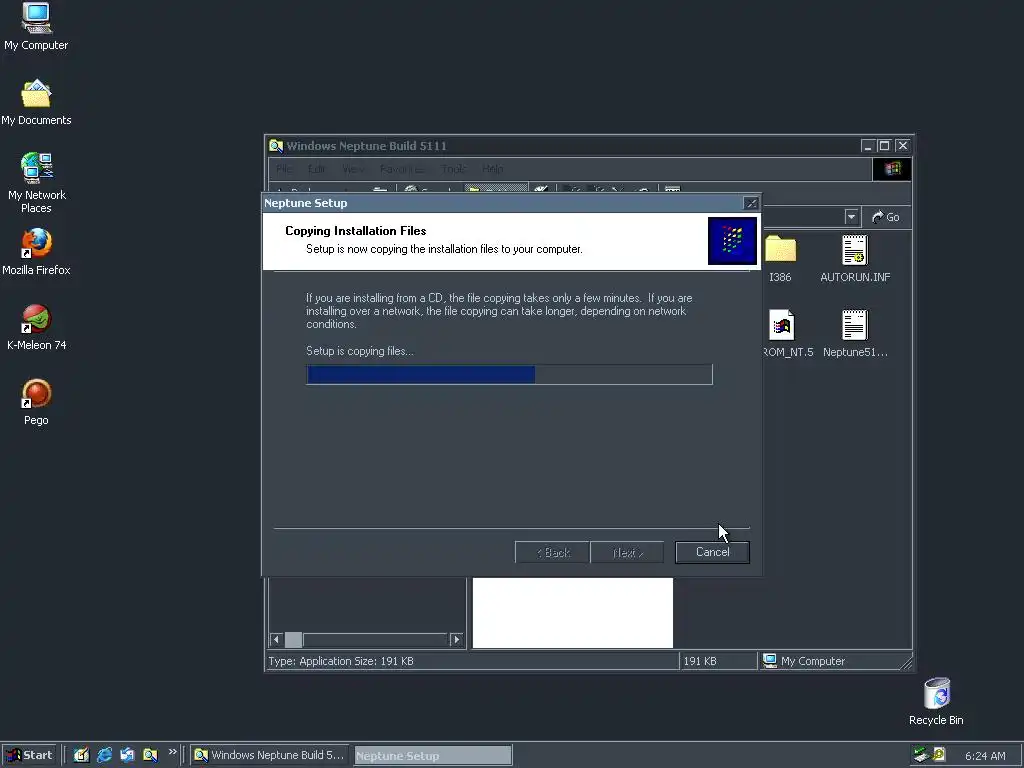This screenshot has height=768, width=1024.
Task: Click 'Setup is copying files...' label
Action: [360, 351]
